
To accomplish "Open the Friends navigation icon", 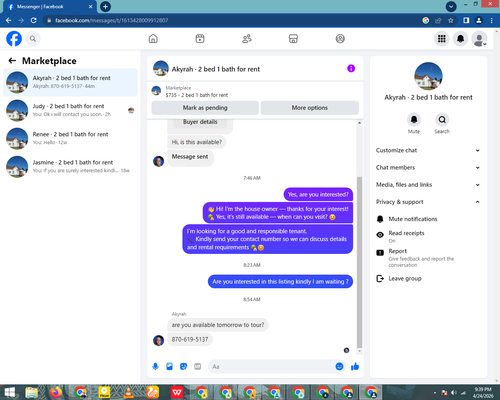I will click(247, 39).
